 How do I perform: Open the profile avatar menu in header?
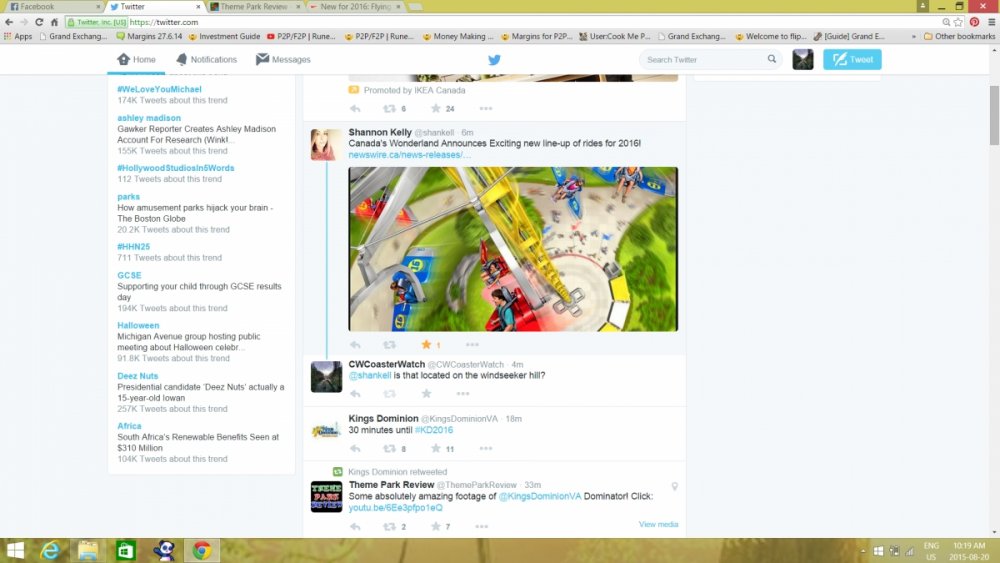pos(803,59)
